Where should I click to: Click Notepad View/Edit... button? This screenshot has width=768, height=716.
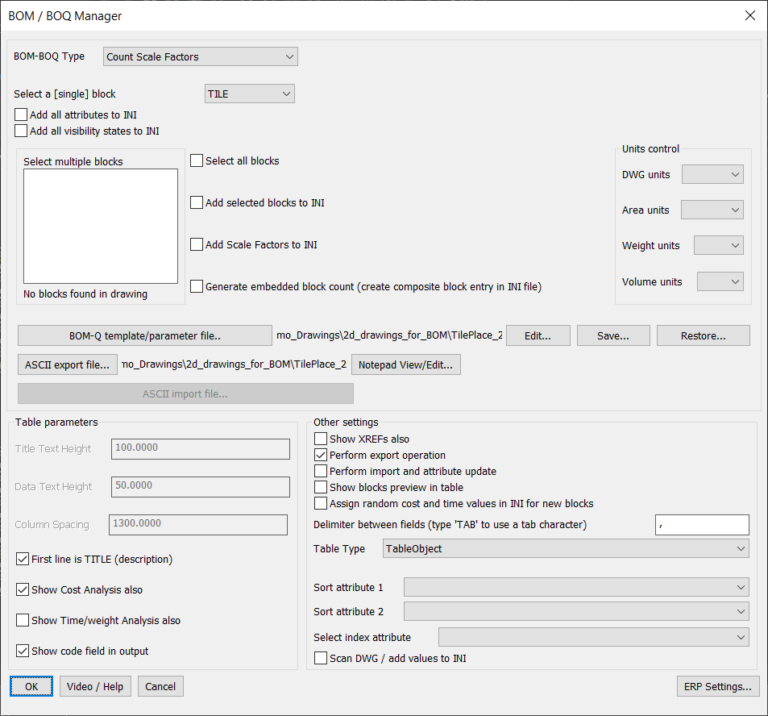[406, 365]
